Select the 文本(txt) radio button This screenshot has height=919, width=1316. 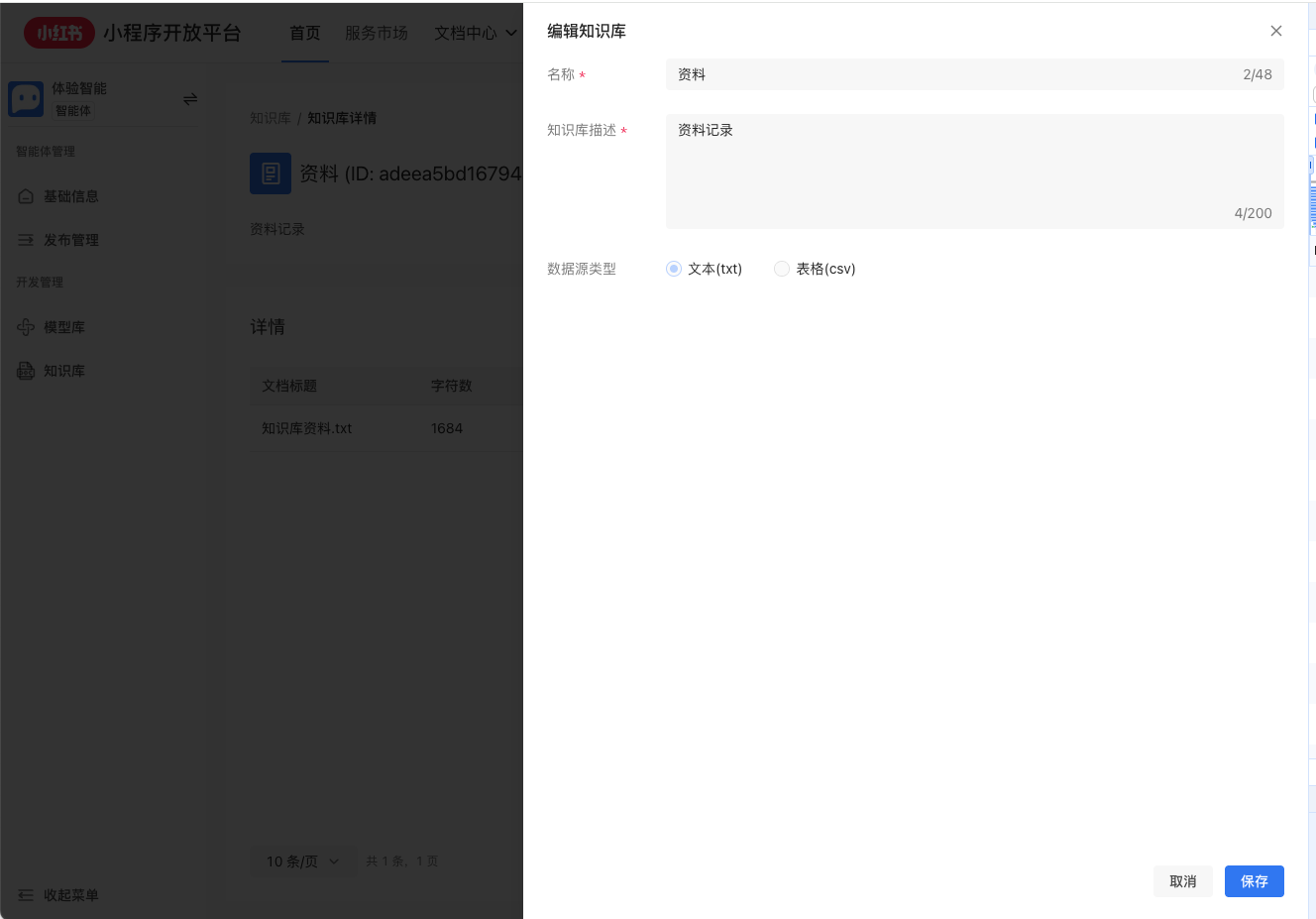click(674, 269)
